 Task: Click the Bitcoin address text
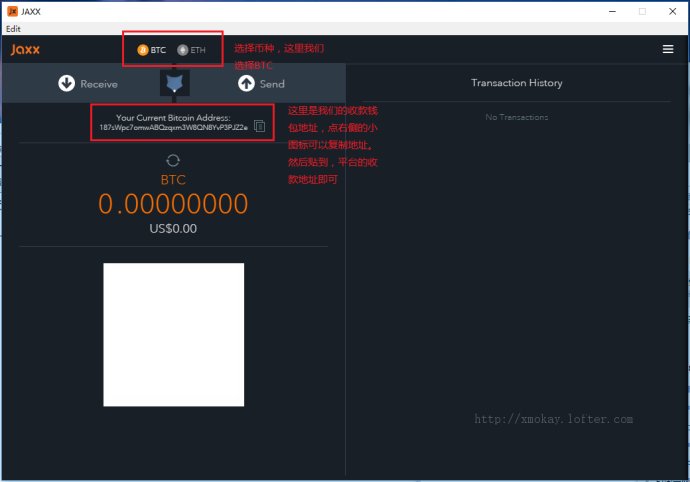coord(173,128)
